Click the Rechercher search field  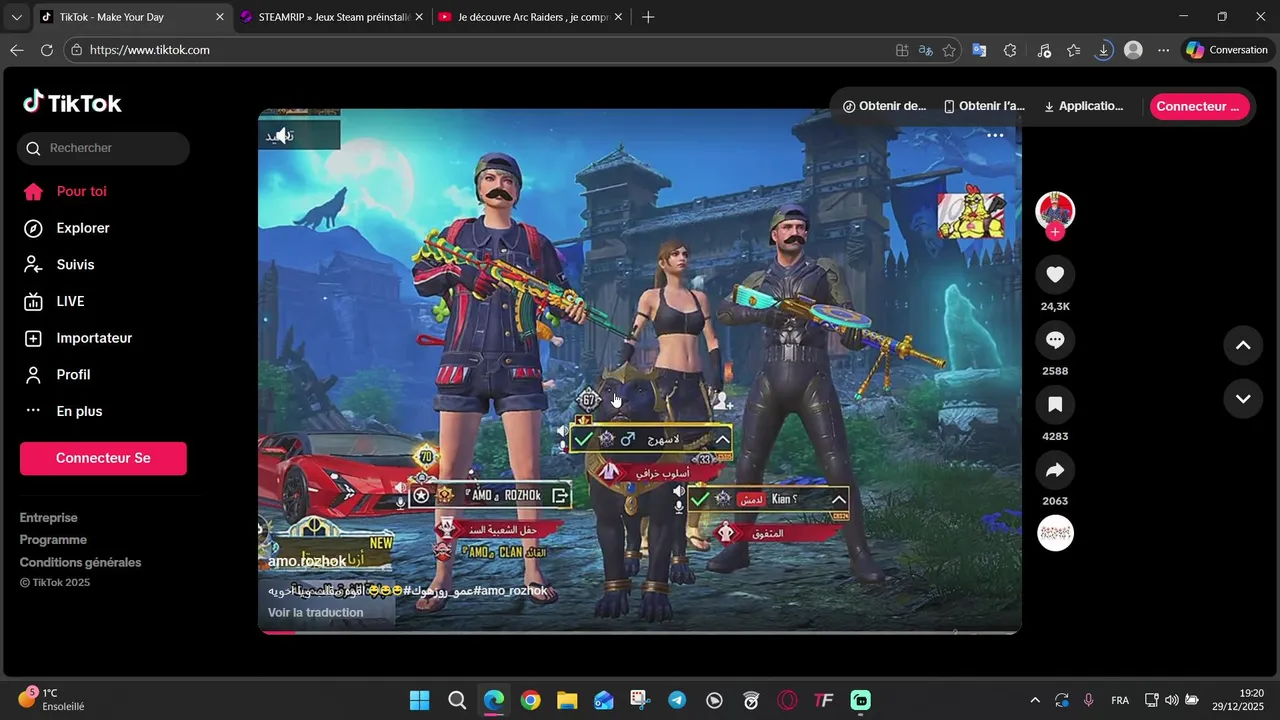coord(103,148)
